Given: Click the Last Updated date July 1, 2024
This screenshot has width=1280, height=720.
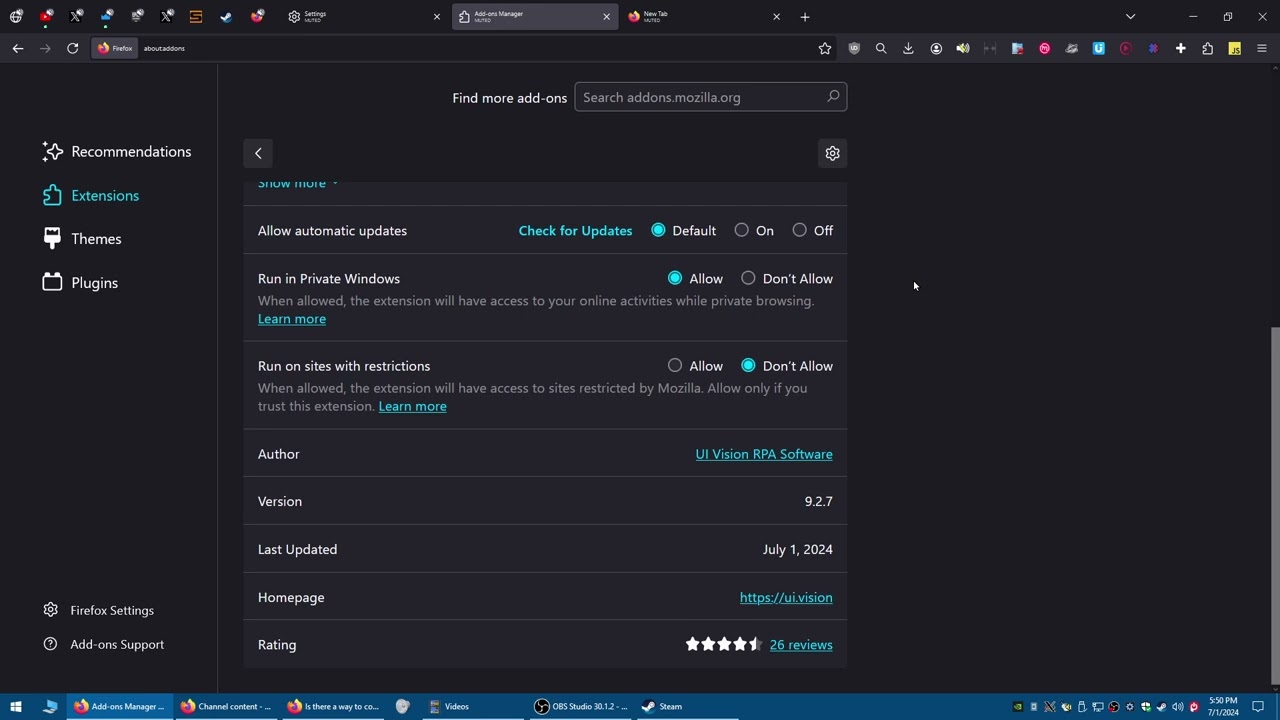Looking at the screenshot, I should [797, 550].
